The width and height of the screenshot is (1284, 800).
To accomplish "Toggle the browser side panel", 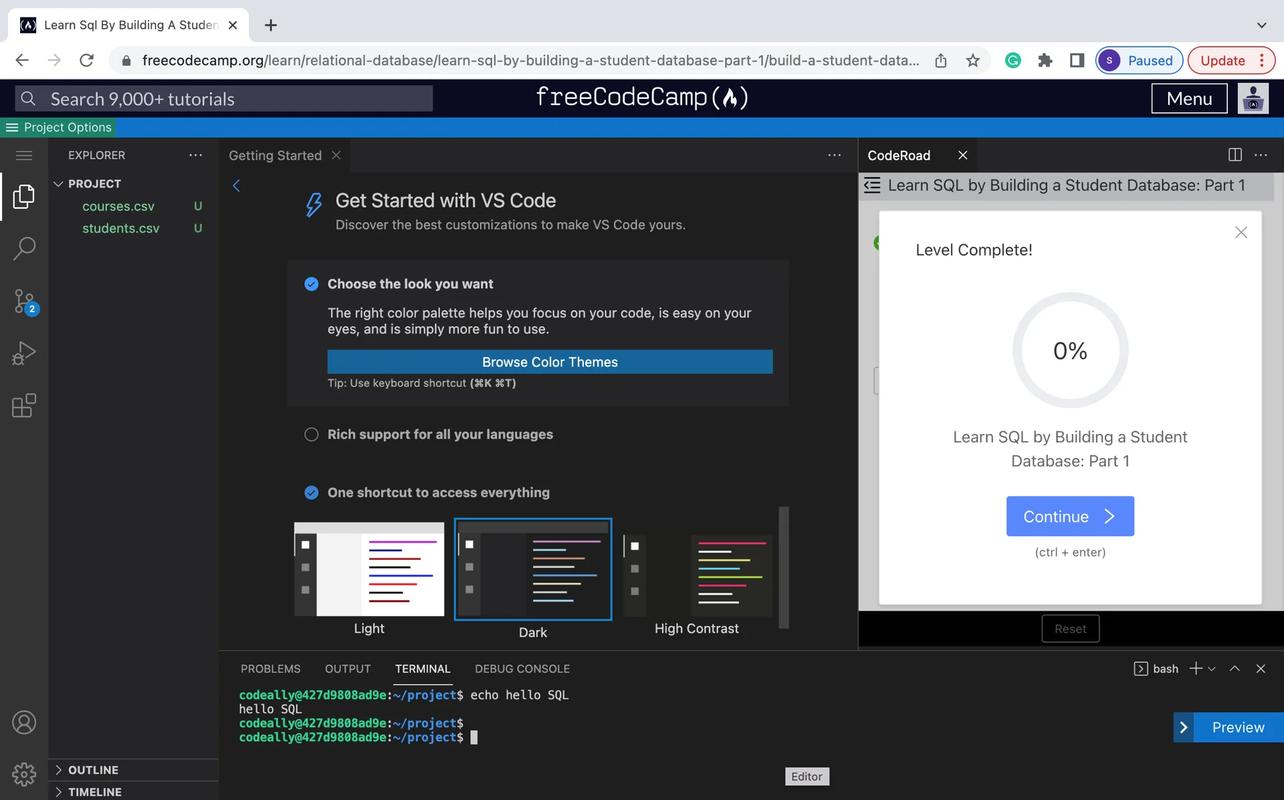I will click(1077, 60).
